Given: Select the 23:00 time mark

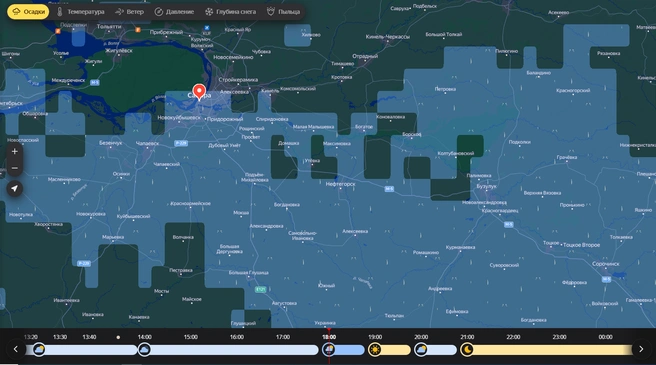Looking at the screenshot, I should pos(559,337).
